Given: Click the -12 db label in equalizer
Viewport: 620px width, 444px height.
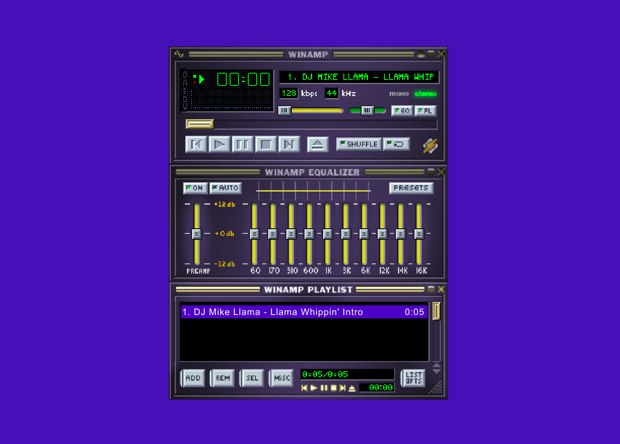Looking at the screenshot, I should (225, 264).
